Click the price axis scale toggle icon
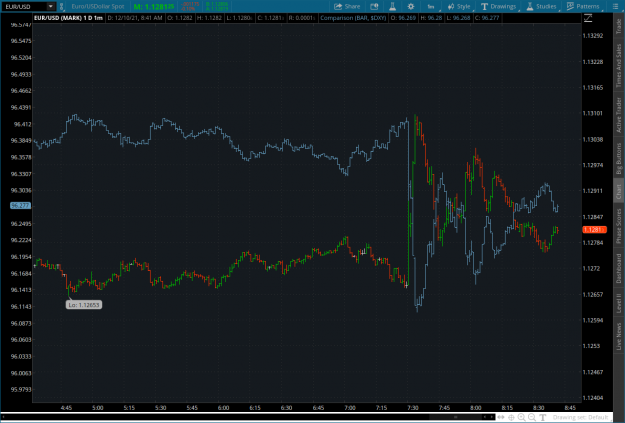Image resolution: width=625 pixels, height=423 pixels. tap(588, 18)
